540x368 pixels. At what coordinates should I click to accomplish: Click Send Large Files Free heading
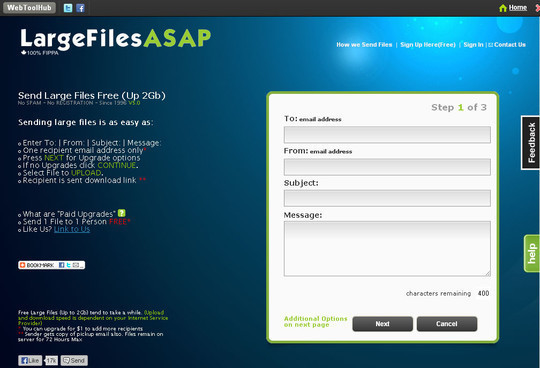click(x=92, y=95)
